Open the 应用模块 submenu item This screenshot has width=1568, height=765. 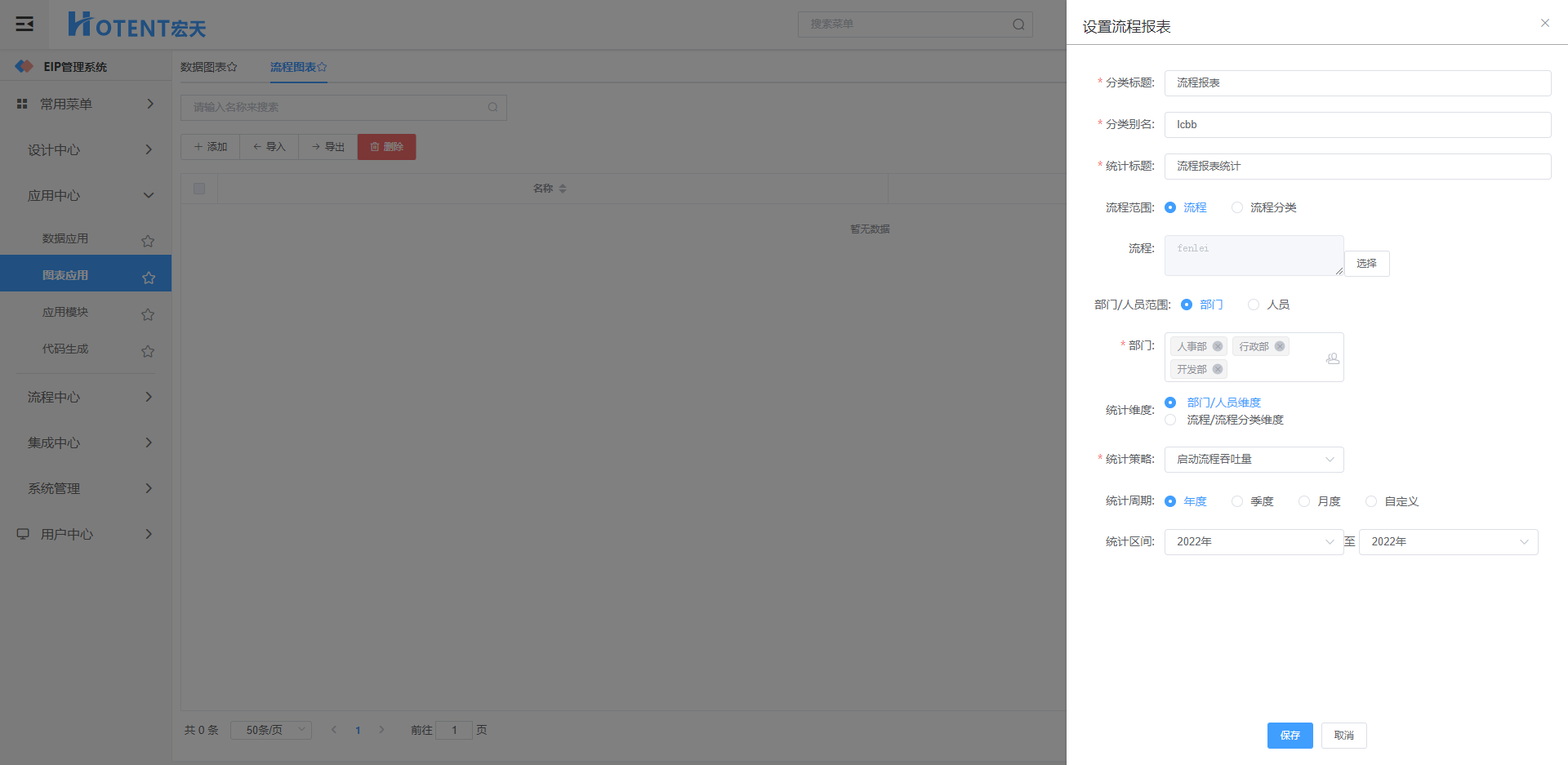[x=65, y=312]
